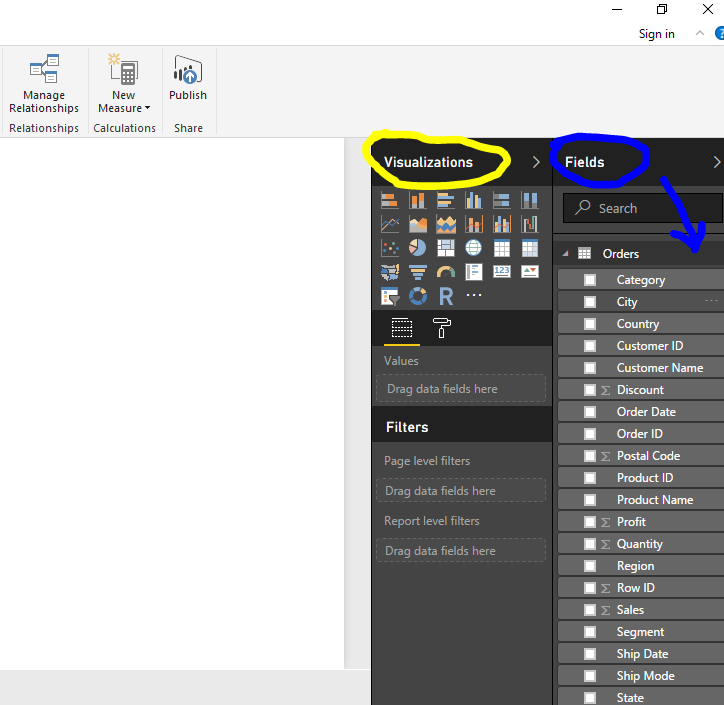Screen dimensions: 724x705
Task: Check the Country field
Action: pos(590,324)
